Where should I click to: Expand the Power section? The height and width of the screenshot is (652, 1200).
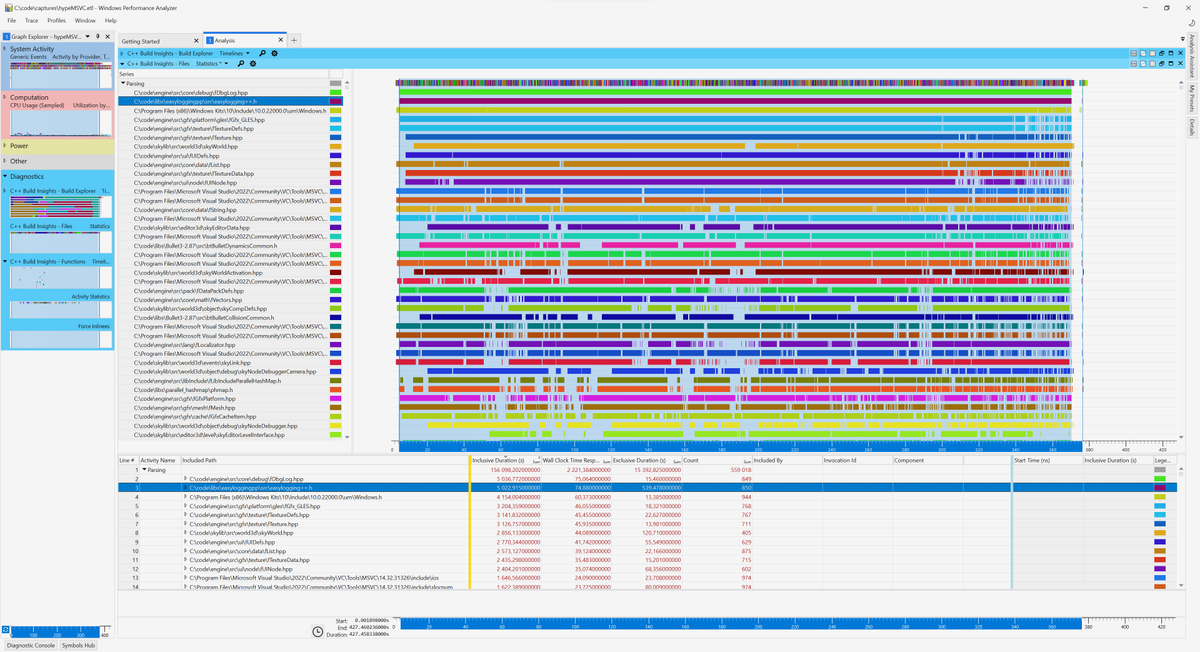[x=5, y=145]
